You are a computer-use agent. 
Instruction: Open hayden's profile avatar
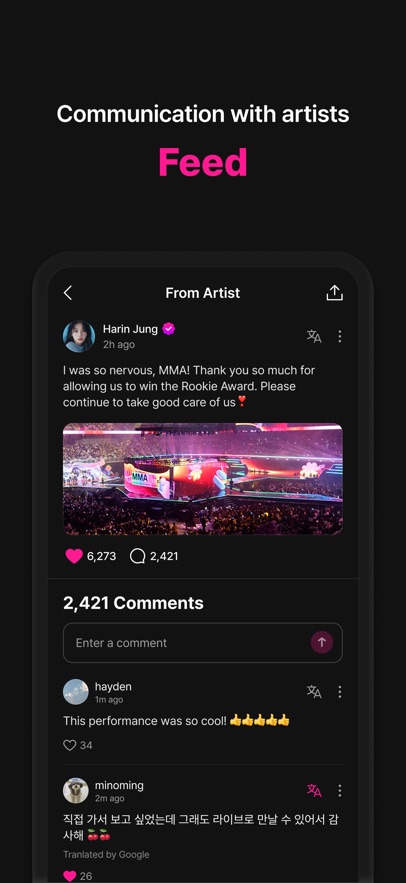75,692
